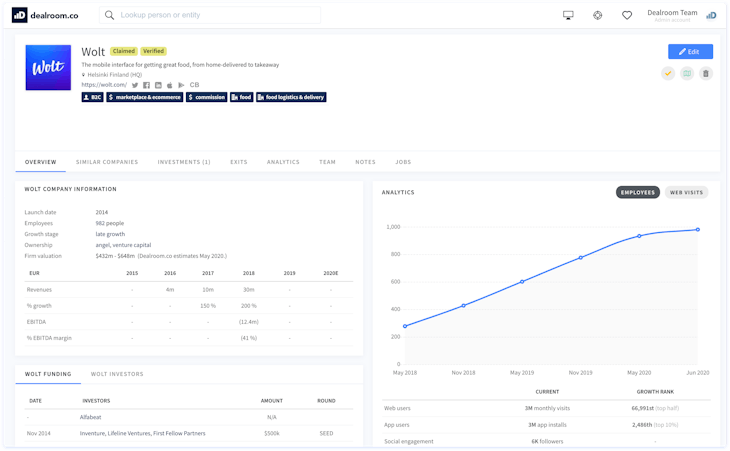Open the https://wolt.com/ link
The image size is (730, 451).
pos(104,85)
